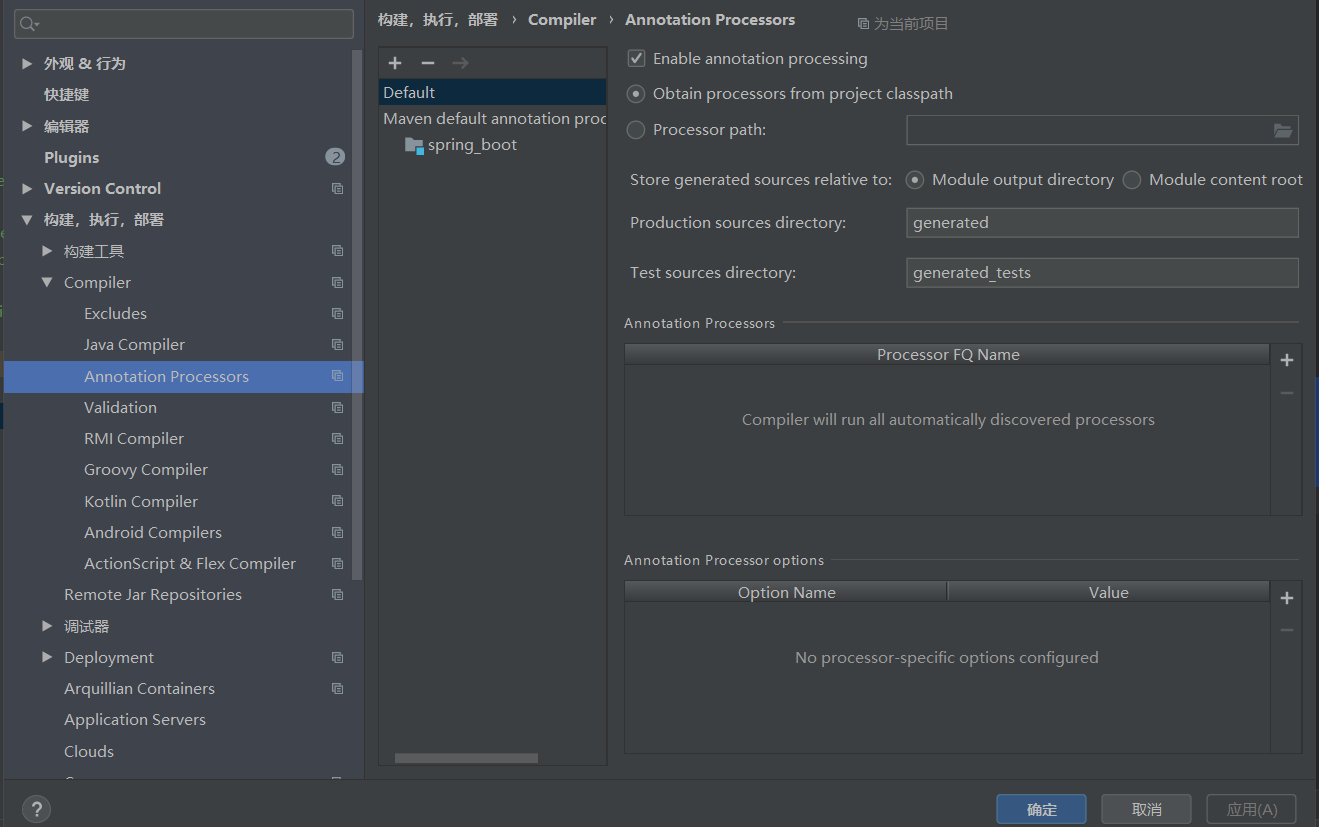Expand the 编辑器 section
This screenshot has height=827, width=1319.
(x=27, y=126)
